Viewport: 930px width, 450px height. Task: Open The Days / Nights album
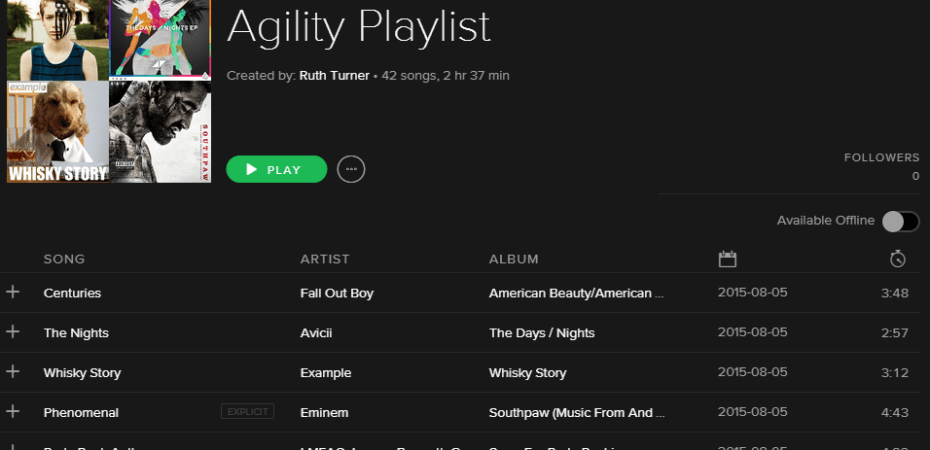click(541, 333)
